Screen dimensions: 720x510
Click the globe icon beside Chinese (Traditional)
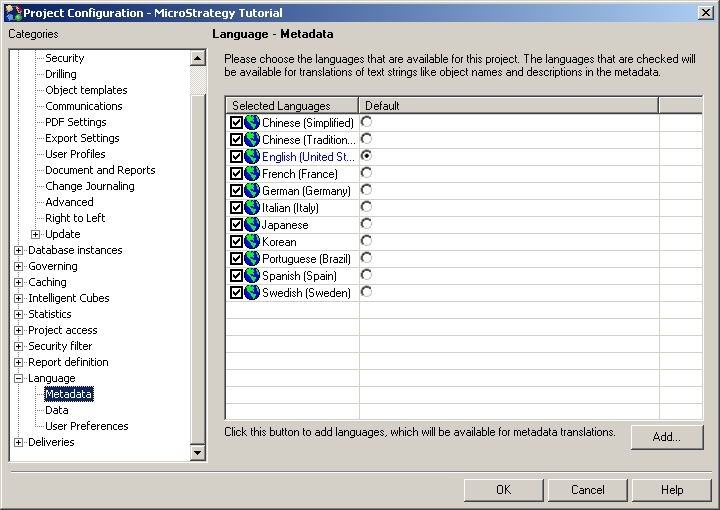[x=252, y=140]
